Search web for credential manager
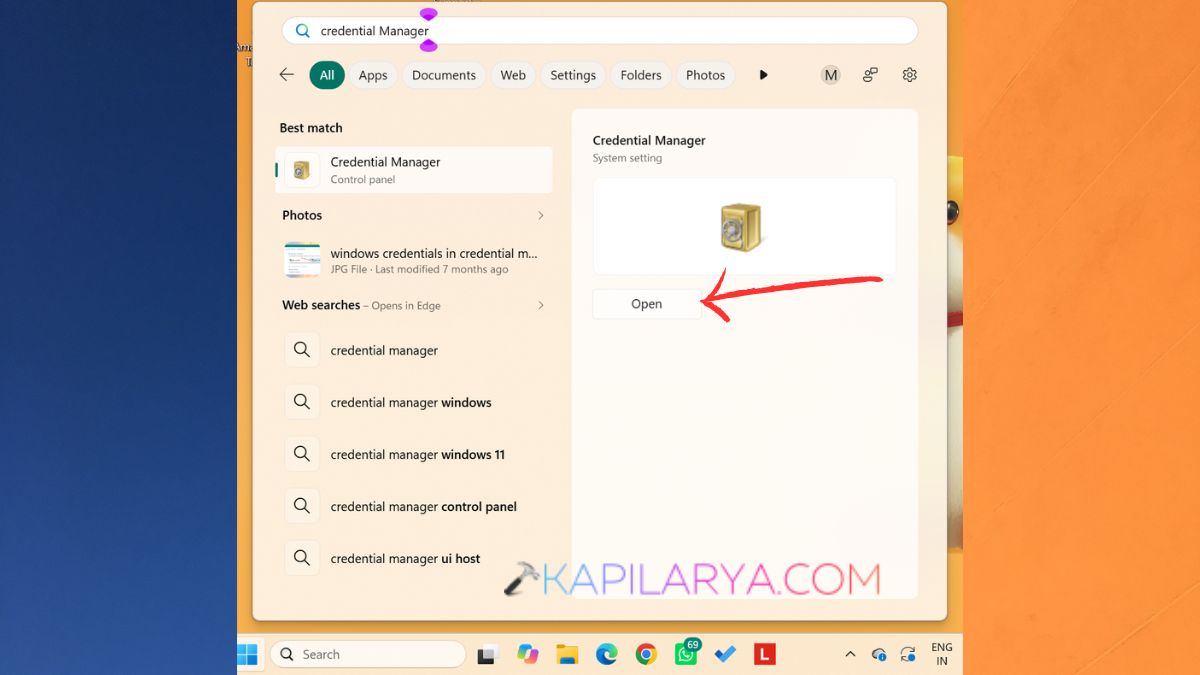Screen dimensions: 1200x675 tap(414, 351)
